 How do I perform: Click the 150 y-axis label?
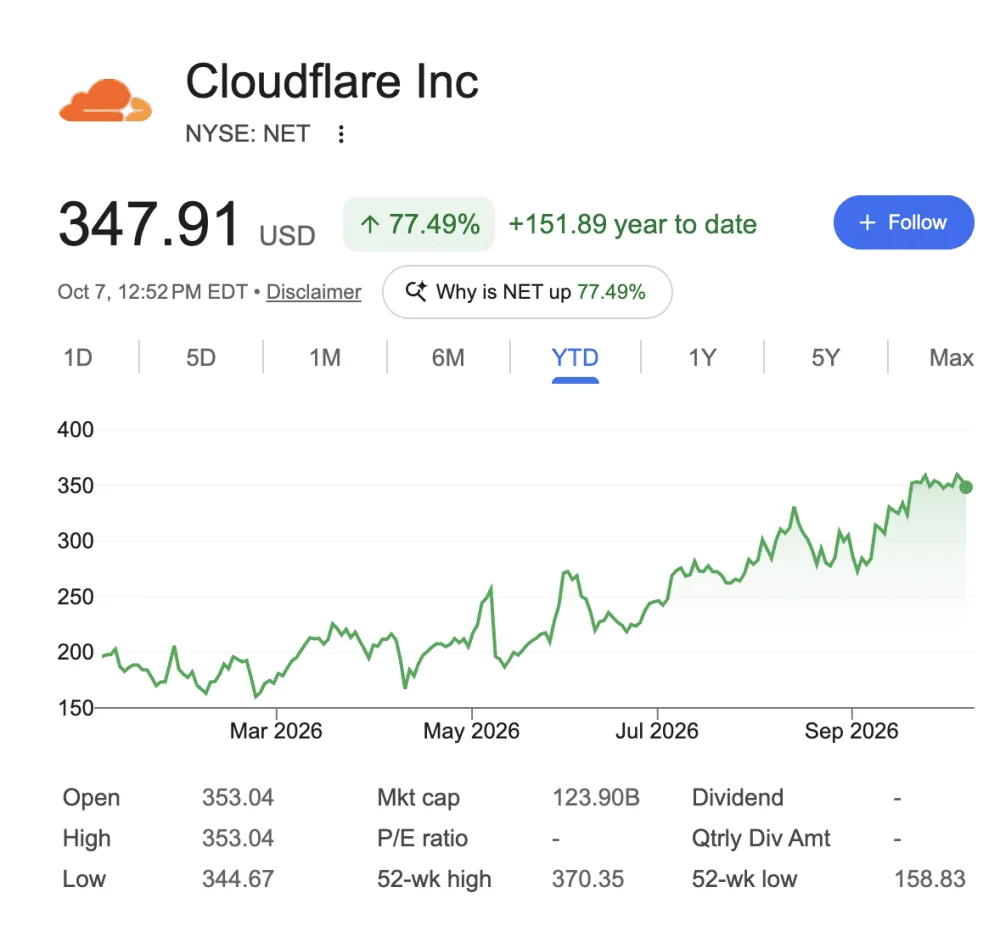75,707
